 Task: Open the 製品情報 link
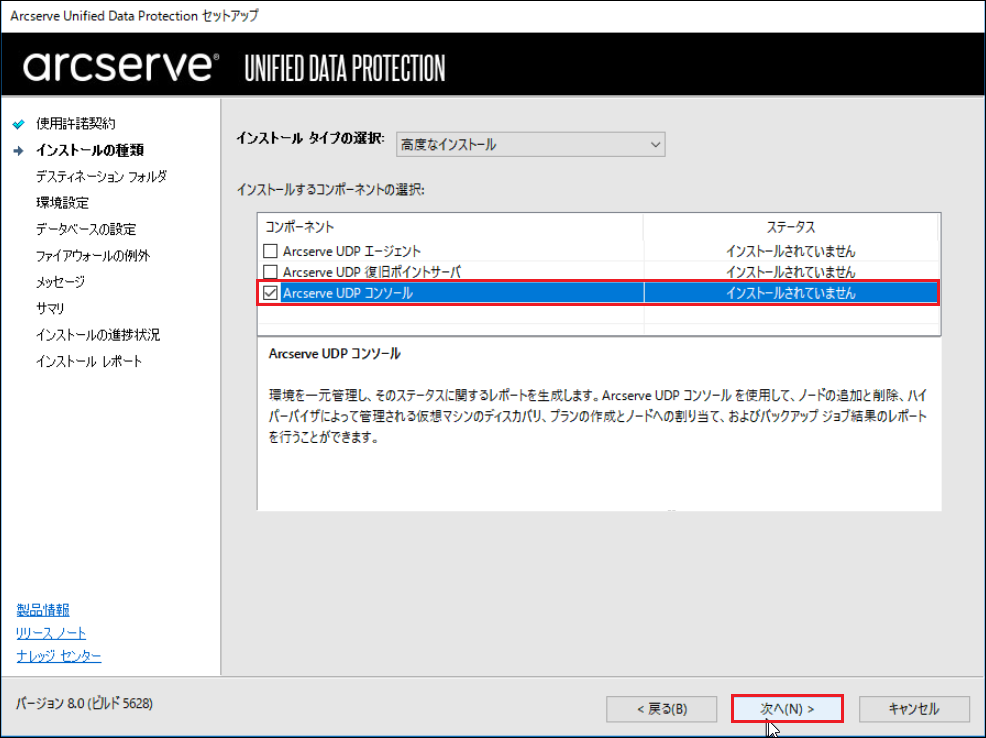pyautogui.click(x=43, y=610)
